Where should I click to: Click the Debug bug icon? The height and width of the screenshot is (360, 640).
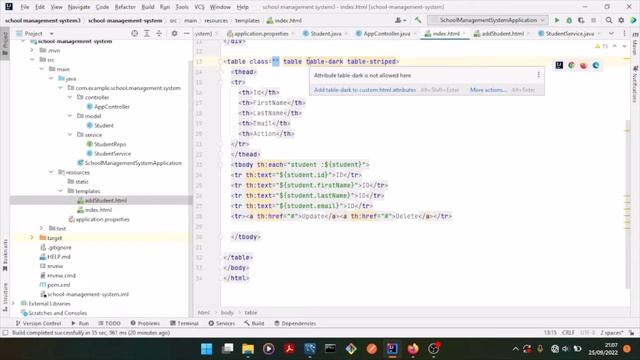pyautogui.click(x=569, y=20)
